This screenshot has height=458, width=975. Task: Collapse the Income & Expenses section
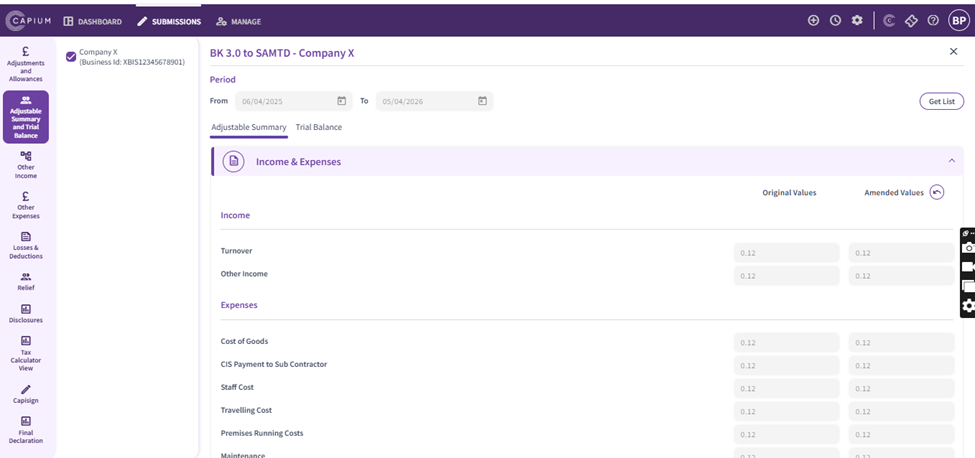951,161
